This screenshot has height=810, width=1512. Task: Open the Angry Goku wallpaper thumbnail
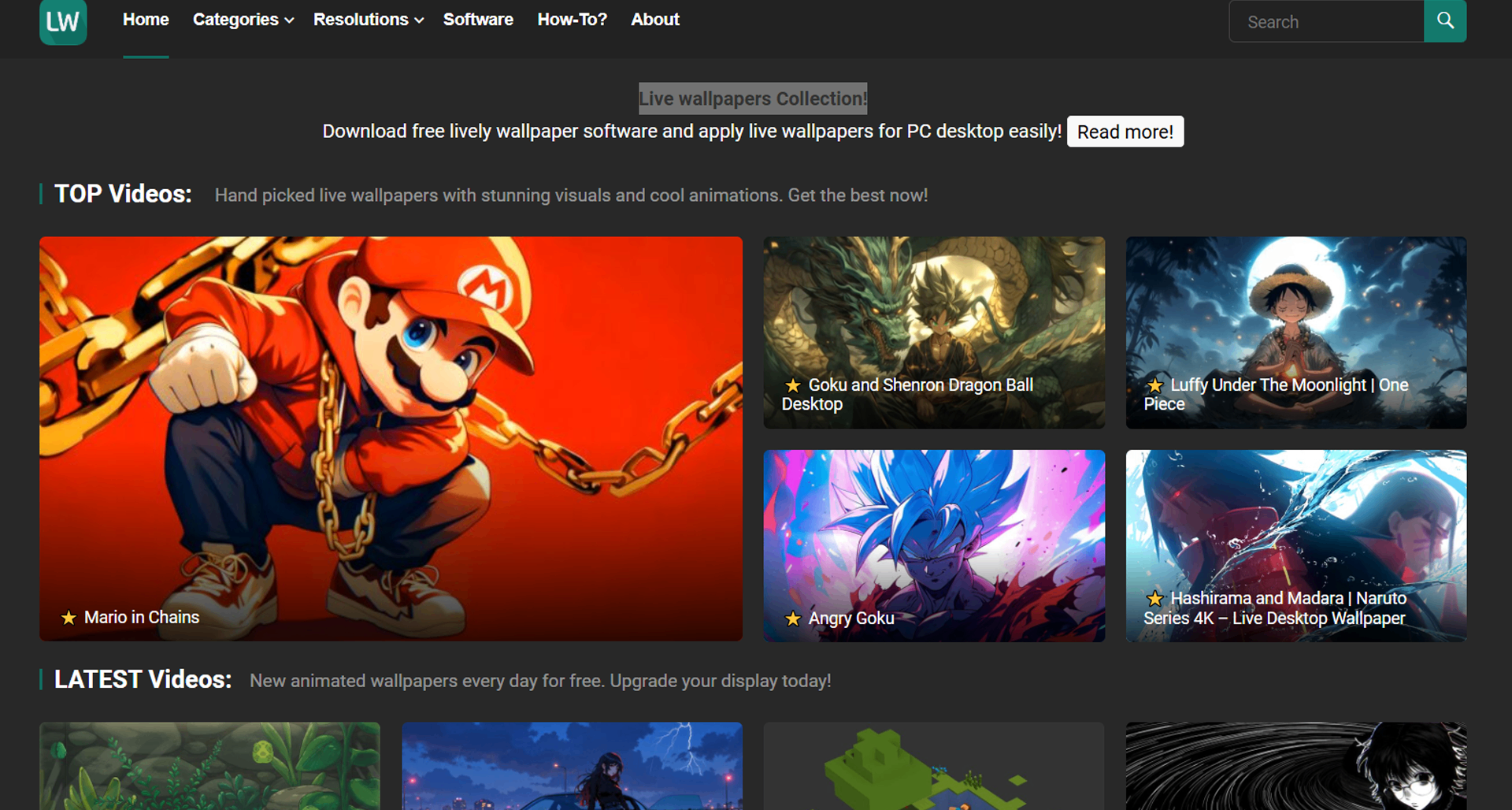coord(934,545)
